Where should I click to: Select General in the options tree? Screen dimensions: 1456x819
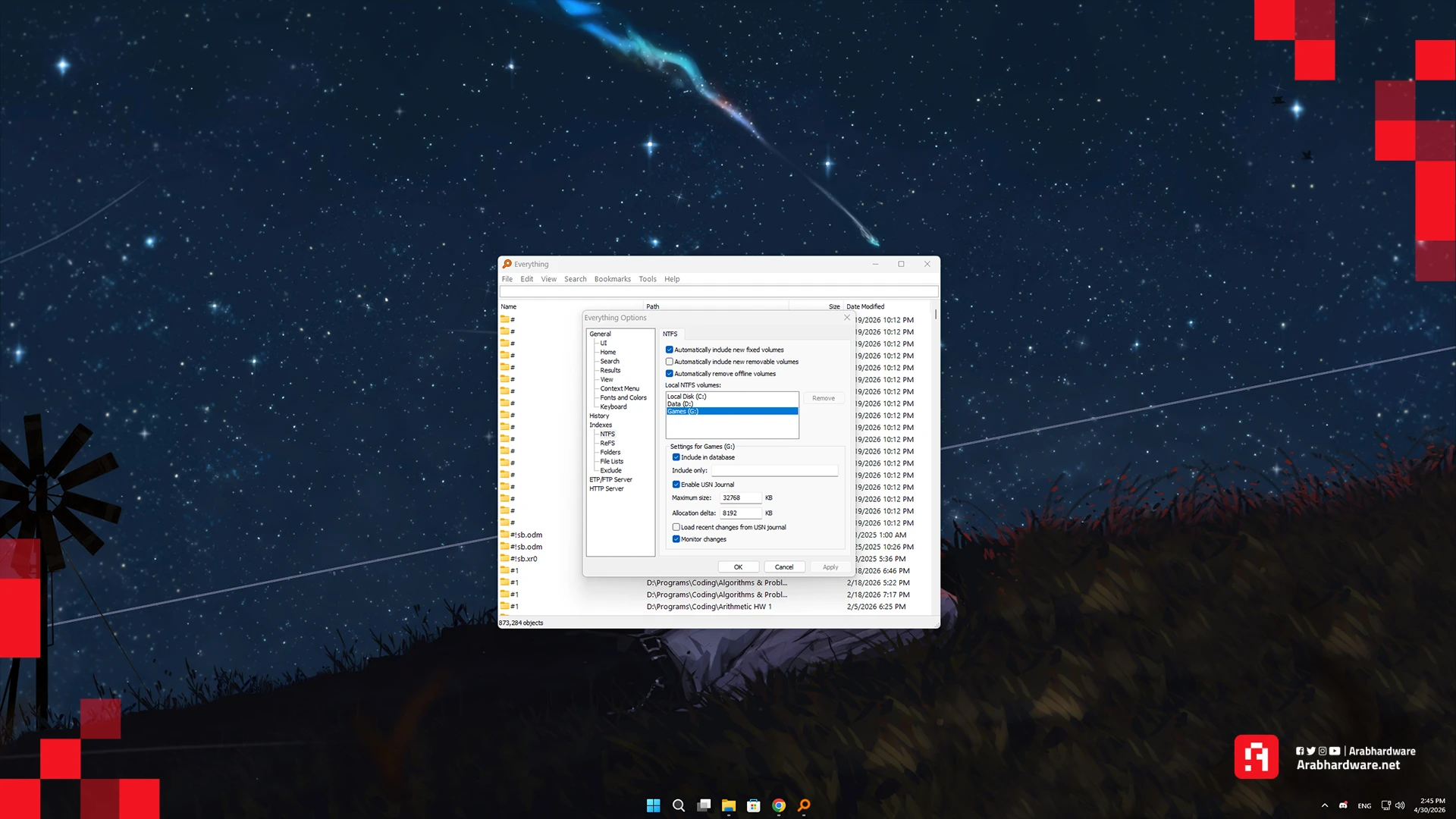[600, 334]
